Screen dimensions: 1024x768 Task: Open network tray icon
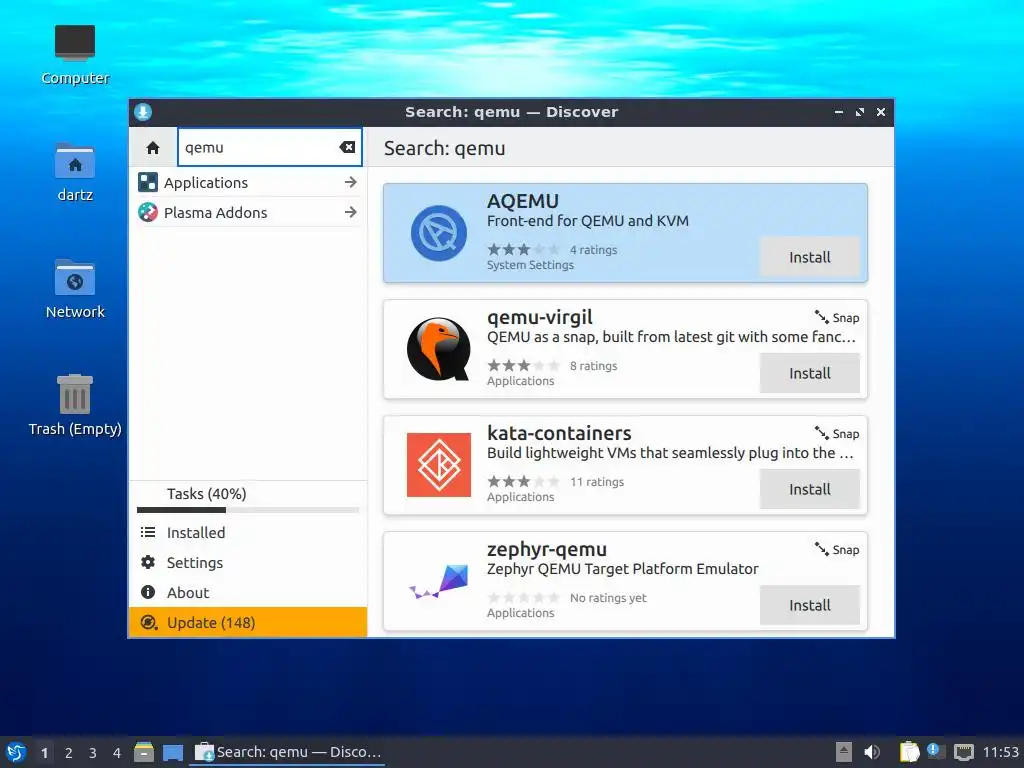click(964, 752)
